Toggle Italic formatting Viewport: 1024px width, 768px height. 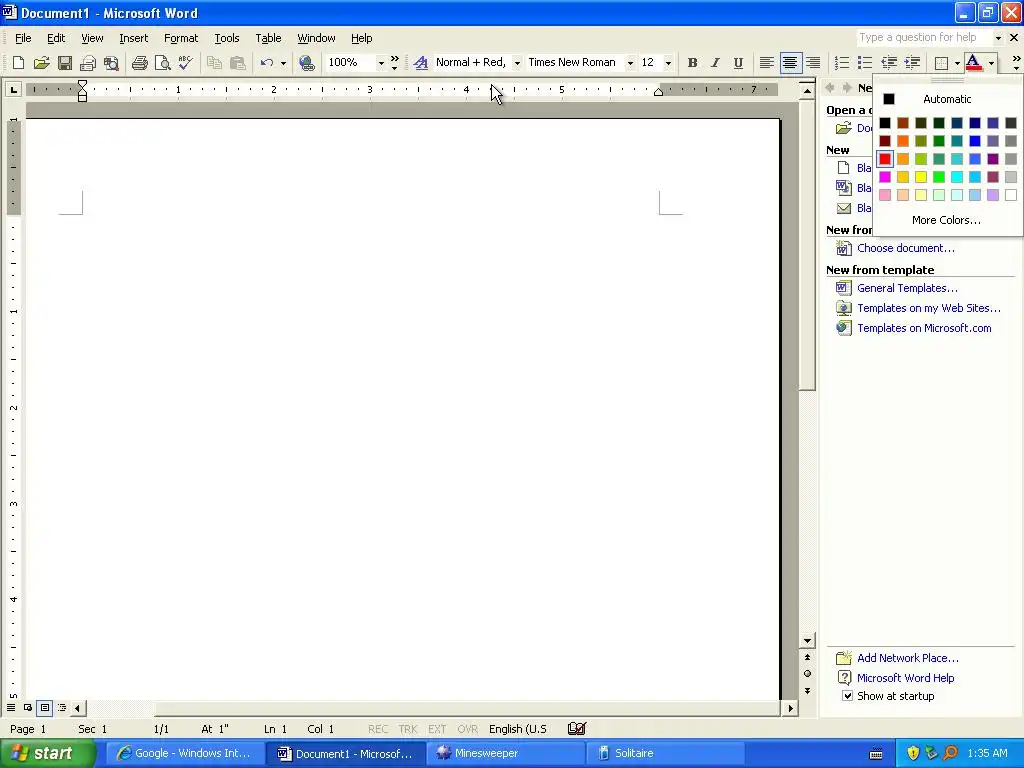click(x=715, y=63)
